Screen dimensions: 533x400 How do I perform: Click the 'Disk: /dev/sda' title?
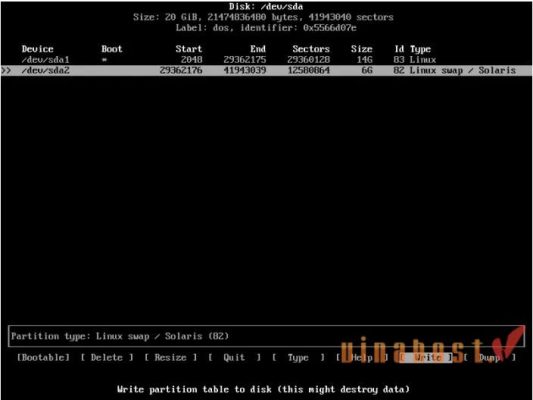(266, 6)
